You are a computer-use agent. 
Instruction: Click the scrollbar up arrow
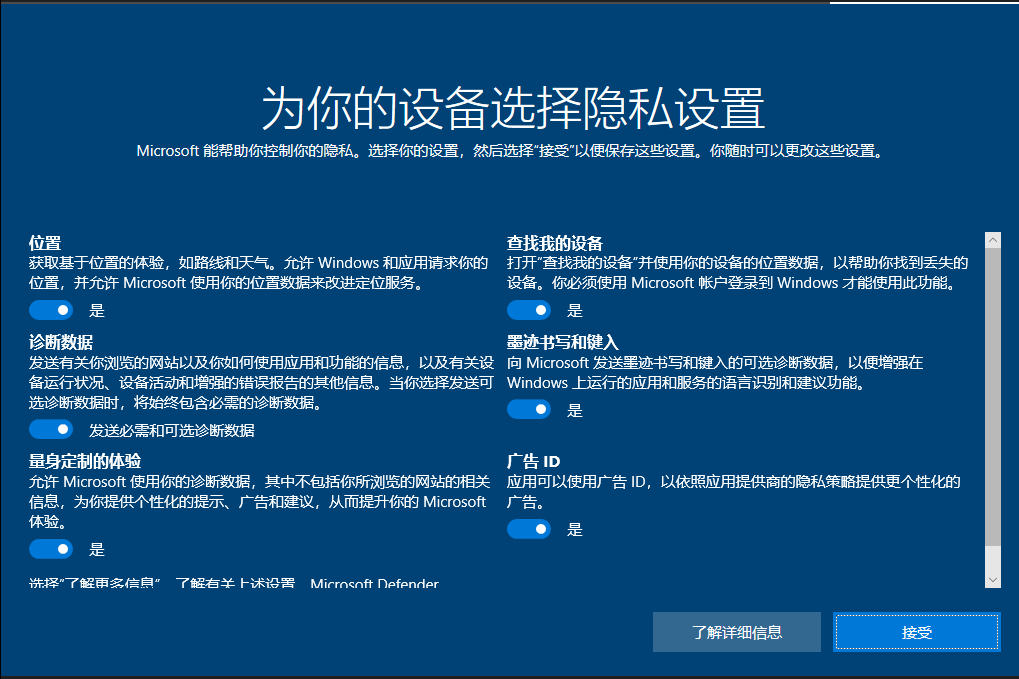(x=992, y=240)
